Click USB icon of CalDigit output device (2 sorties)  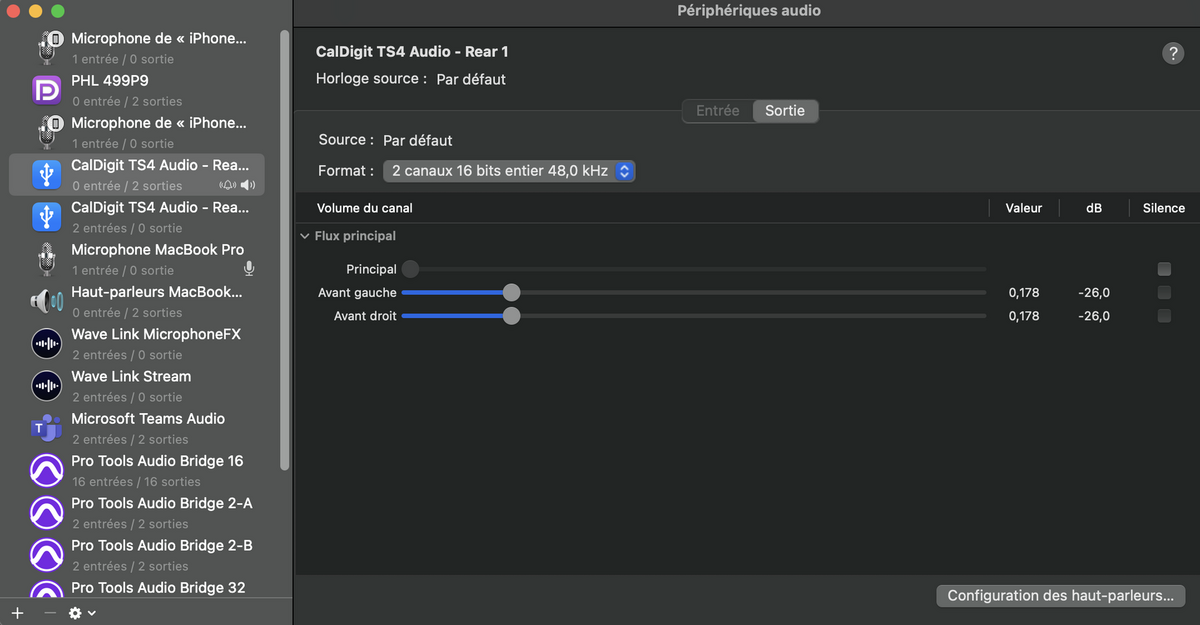[x=47, y=175]
